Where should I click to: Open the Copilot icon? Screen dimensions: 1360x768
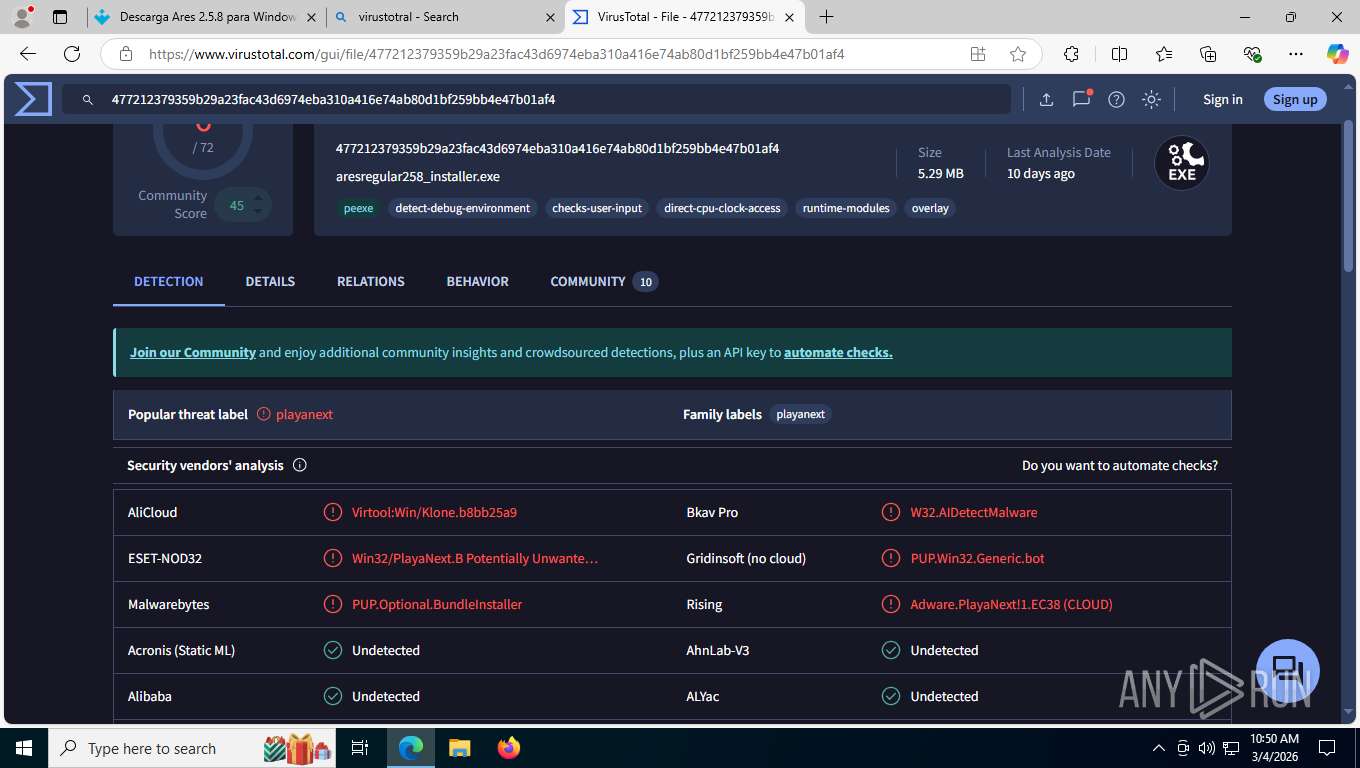[x=1338, y=54]
